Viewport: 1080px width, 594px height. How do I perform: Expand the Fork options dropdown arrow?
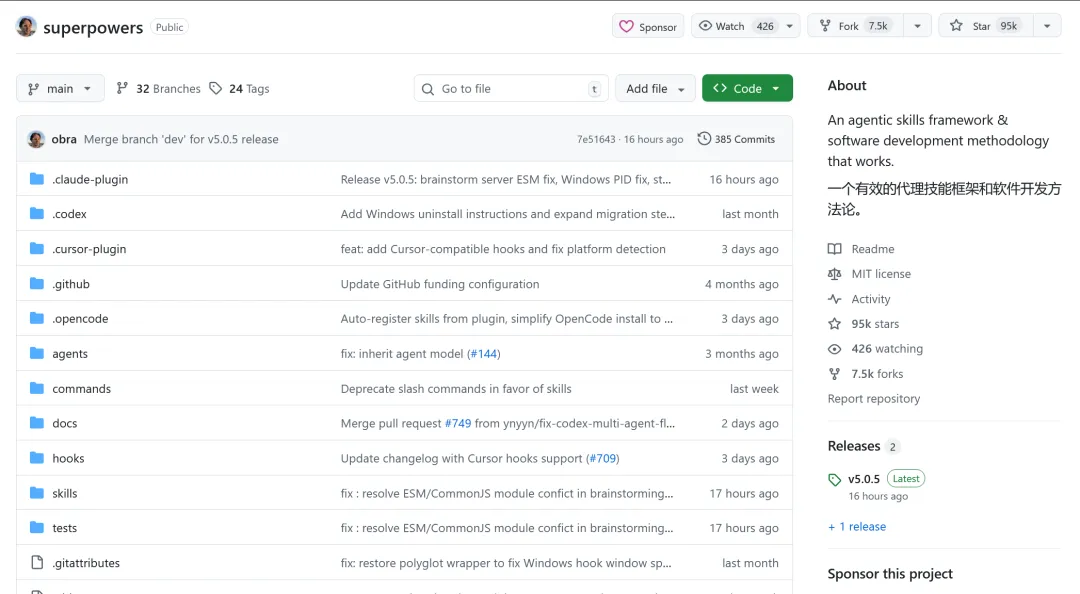point(917,26)
